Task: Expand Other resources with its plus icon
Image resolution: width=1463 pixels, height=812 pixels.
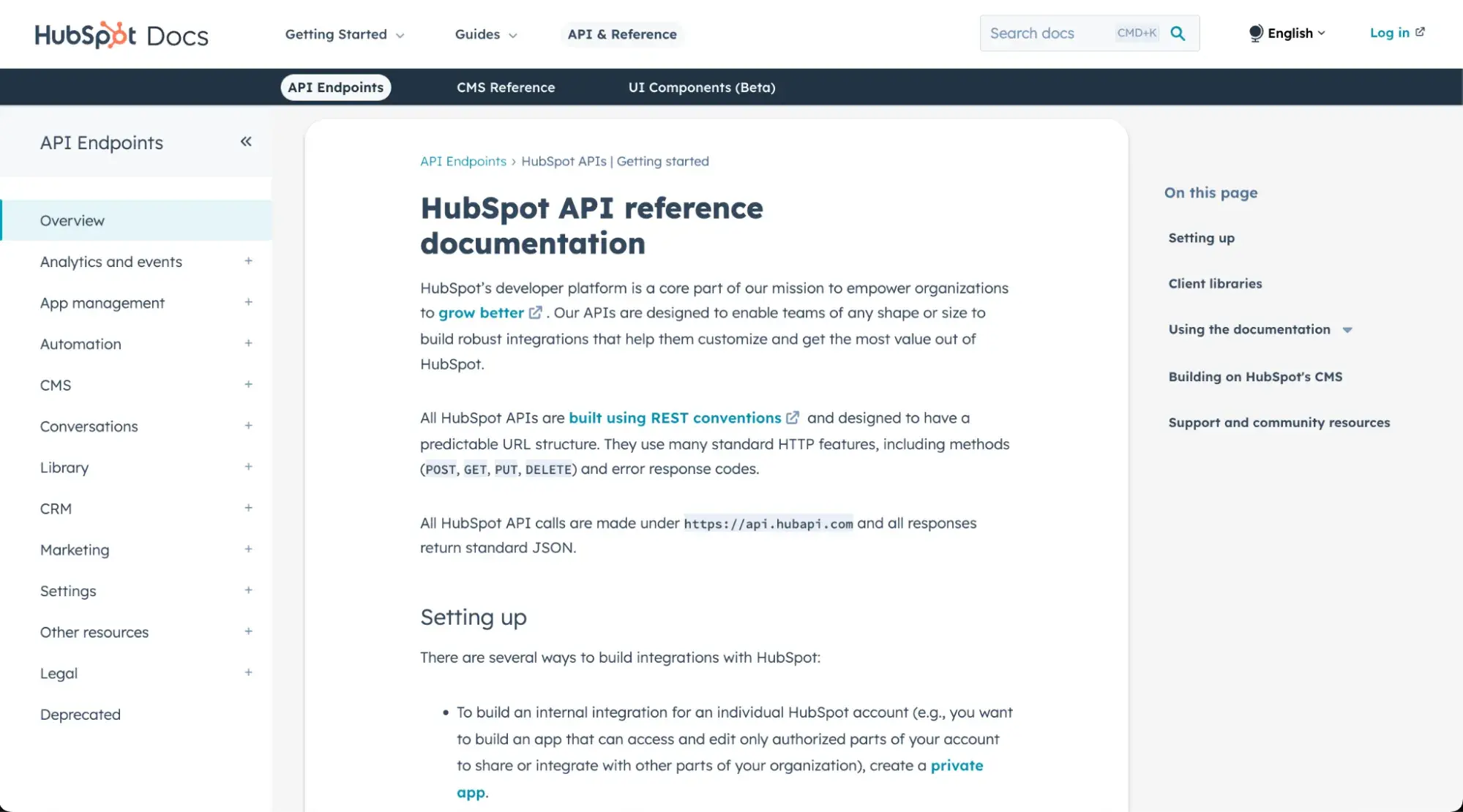Action: pyautogui.click(x=249, y=631)
